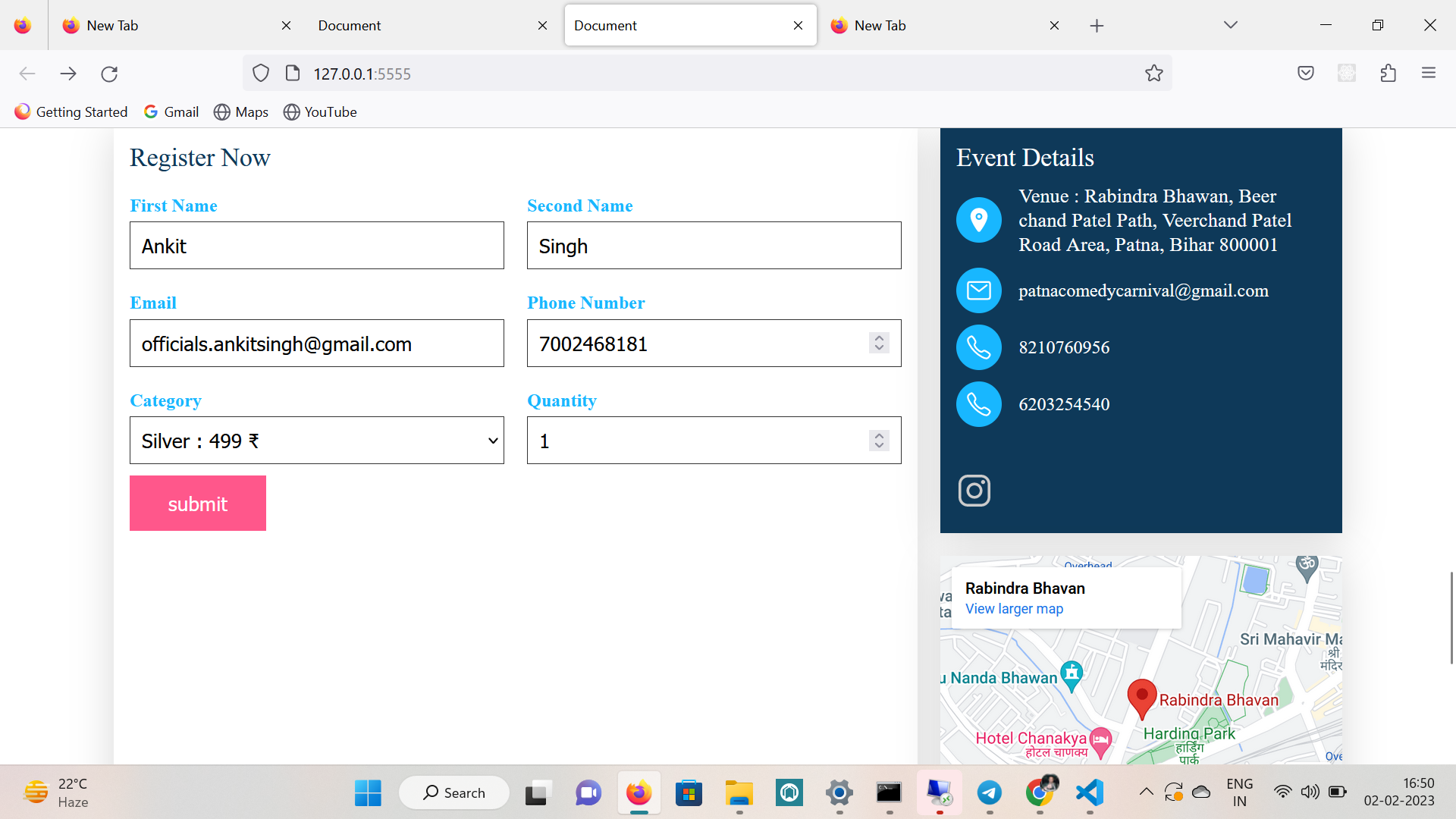Launch Telegram from the taskbar

click(x=990, y=792)
